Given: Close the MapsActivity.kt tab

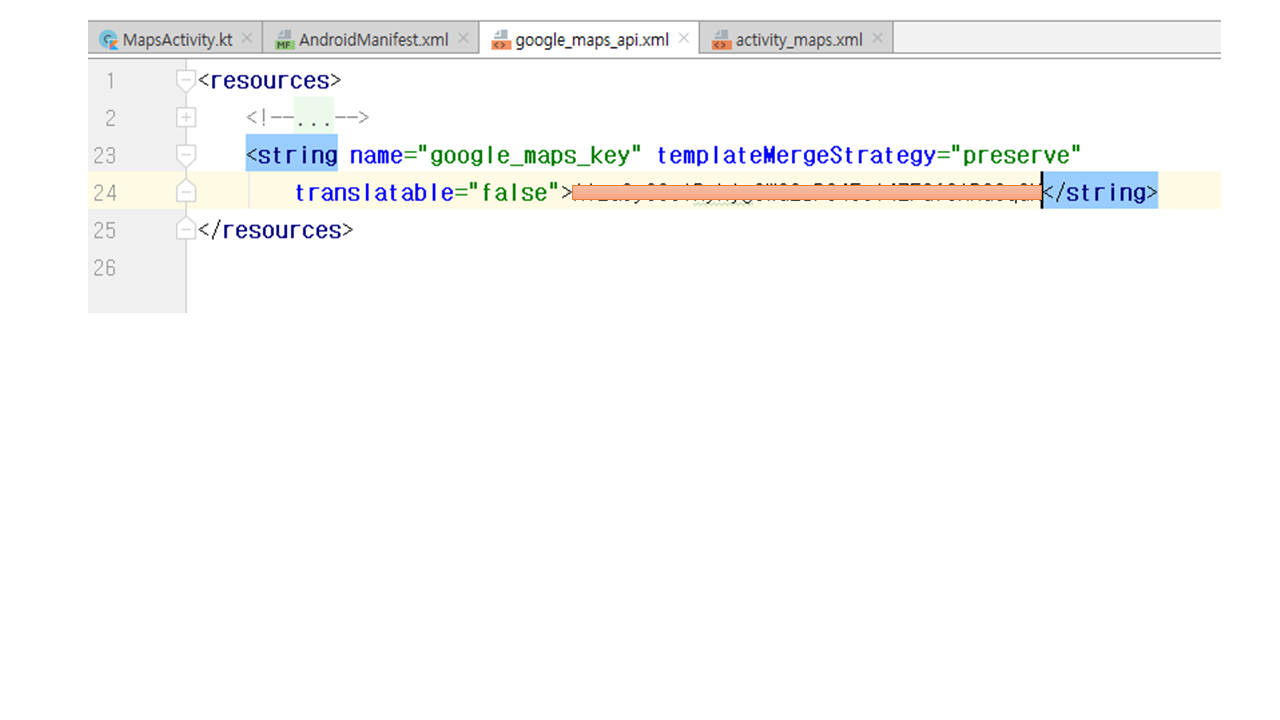Looking at the screenshot, I should [x=247, y=39].
